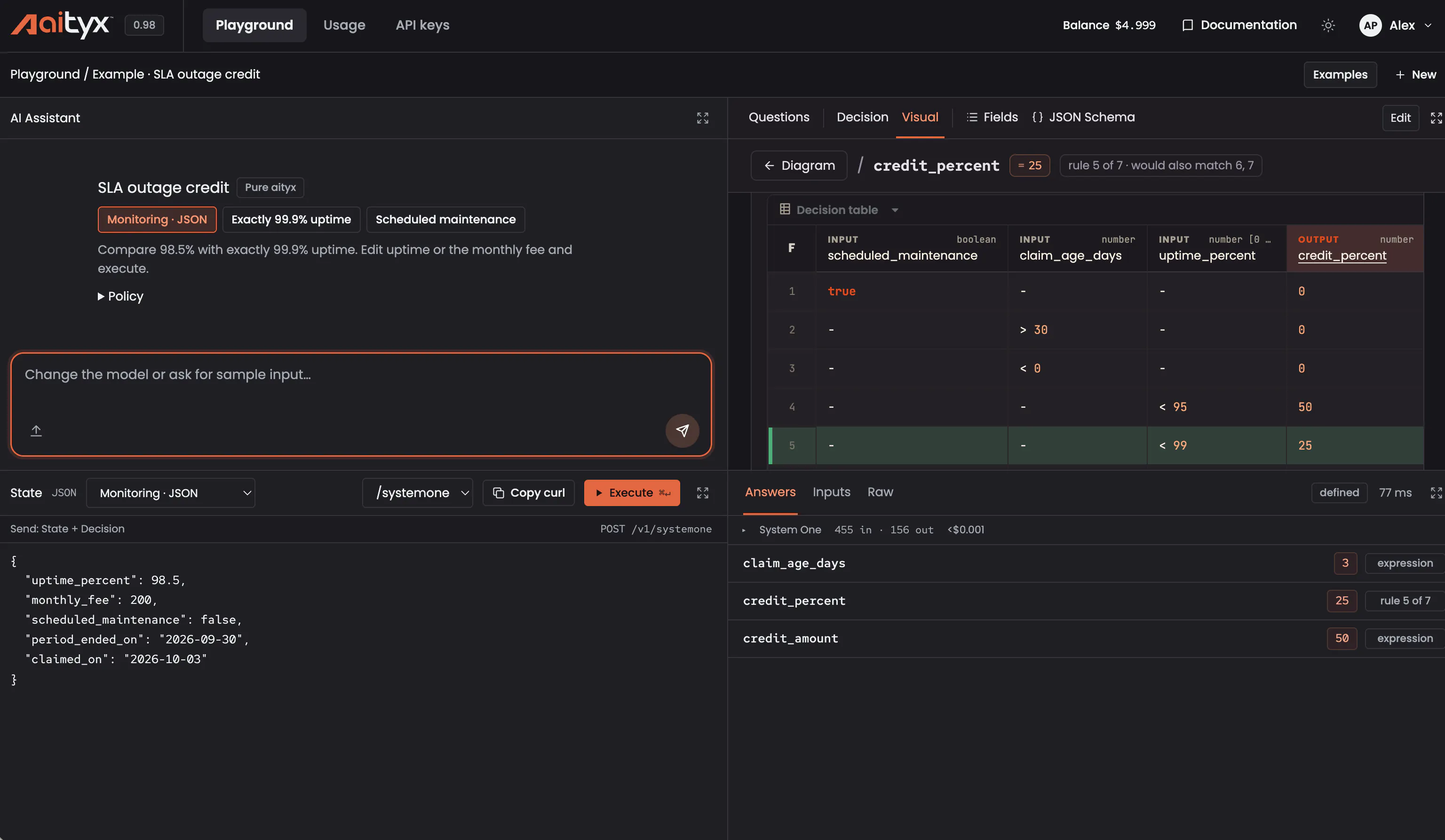
Task: Open the Decision table dropdown arrow
Action: (895, 210)
